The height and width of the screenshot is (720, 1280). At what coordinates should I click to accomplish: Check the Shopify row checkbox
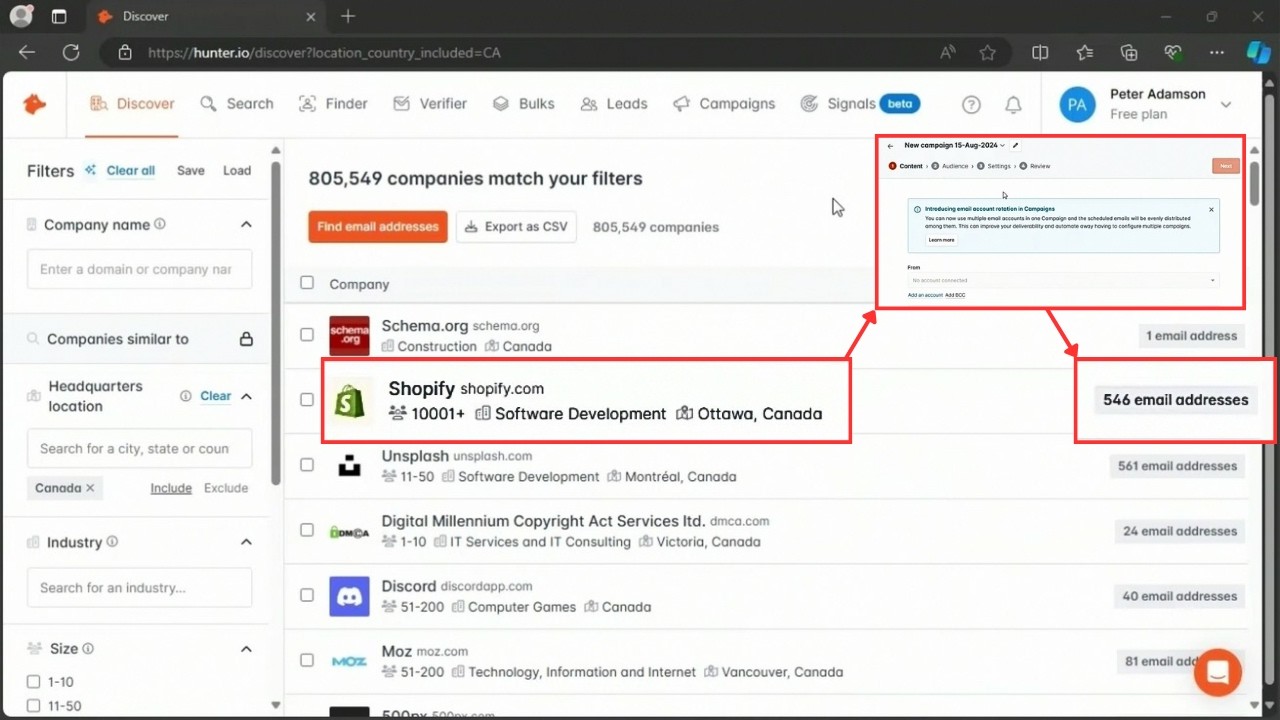point(307,400)
